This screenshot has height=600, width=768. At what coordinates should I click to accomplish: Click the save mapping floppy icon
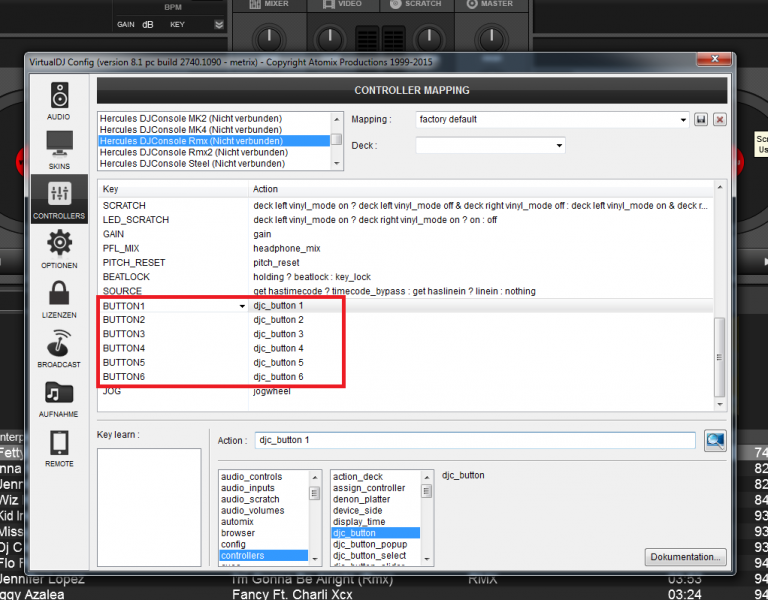[x=702, y=120]
